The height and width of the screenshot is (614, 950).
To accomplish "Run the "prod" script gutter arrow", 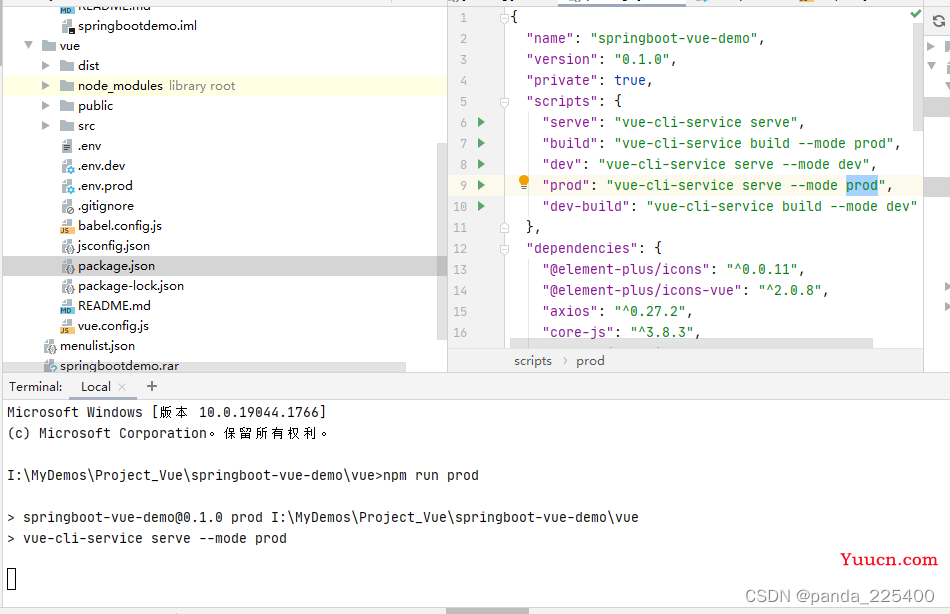I will [x=481, y=185].
